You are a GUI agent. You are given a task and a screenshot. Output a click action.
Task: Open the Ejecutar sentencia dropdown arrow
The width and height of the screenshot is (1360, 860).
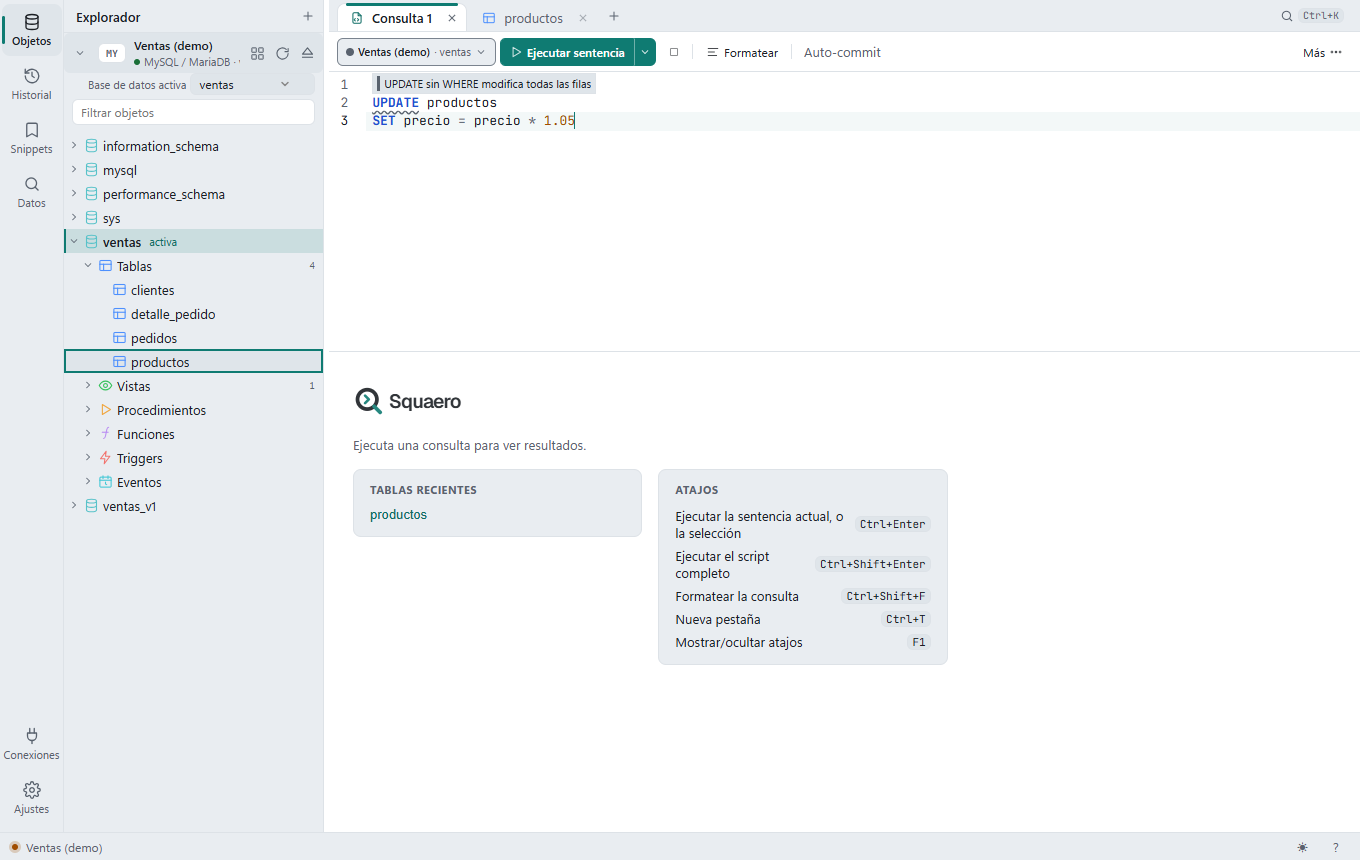pyautogui.click(x=645, y=52)
